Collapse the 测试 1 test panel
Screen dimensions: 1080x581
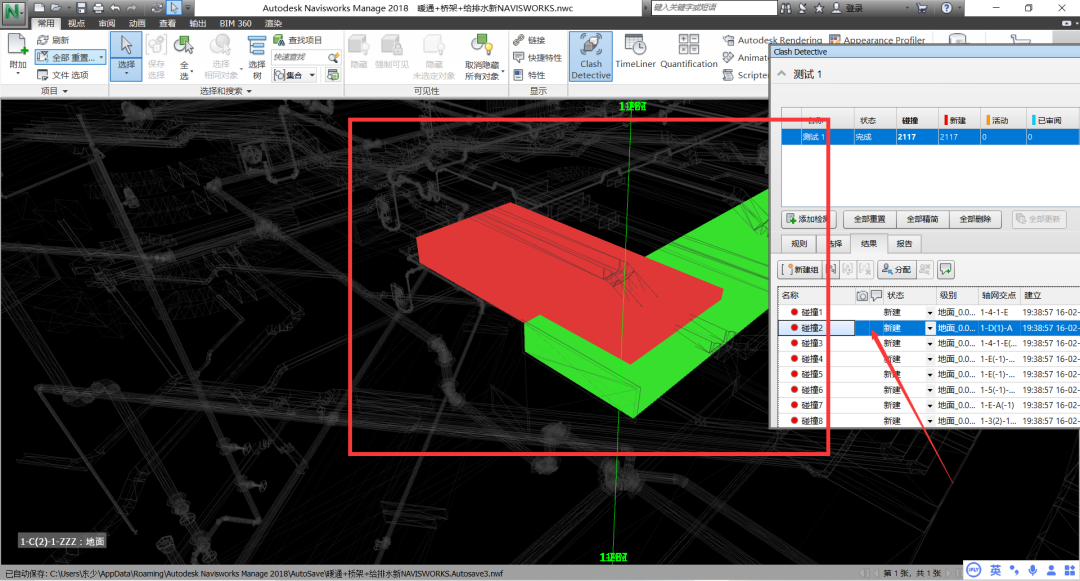[781, 74]
